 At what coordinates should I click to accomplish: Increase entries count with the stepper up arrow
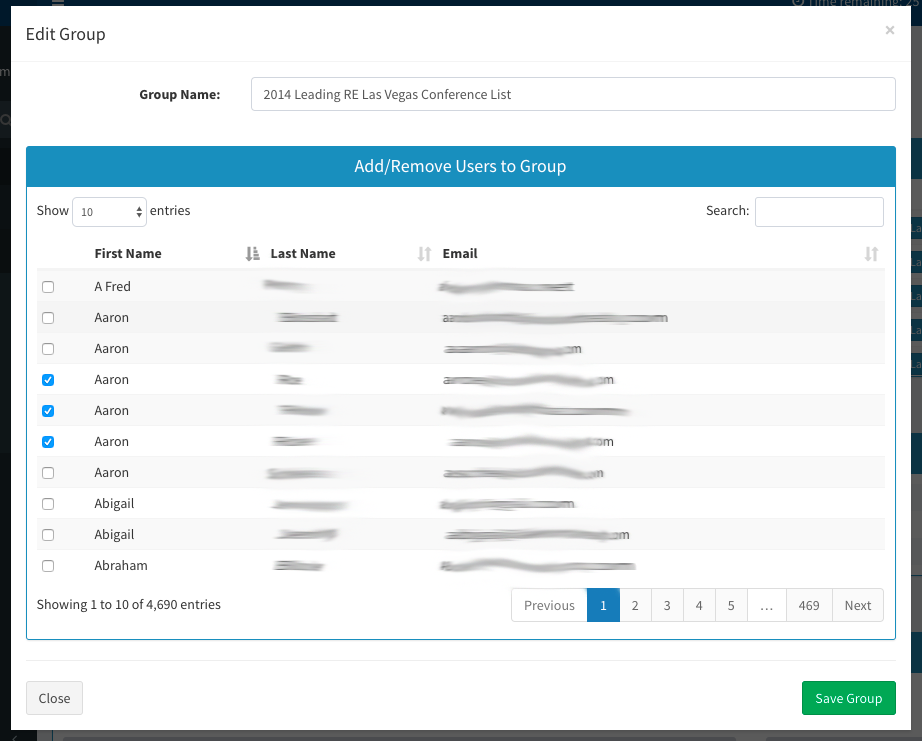138,207
